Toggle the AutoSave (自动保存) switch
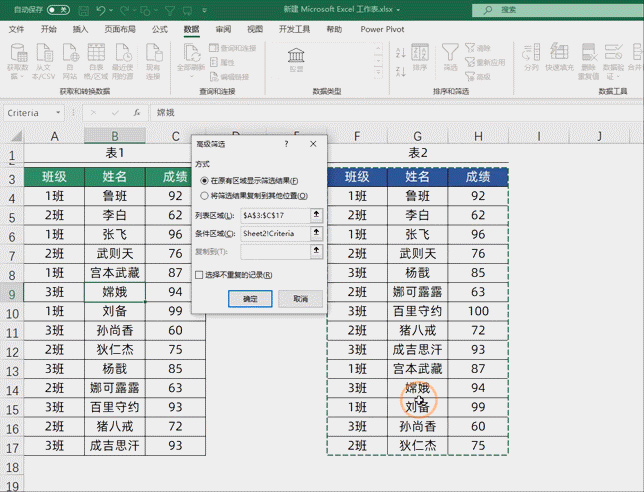 [58, 10]
